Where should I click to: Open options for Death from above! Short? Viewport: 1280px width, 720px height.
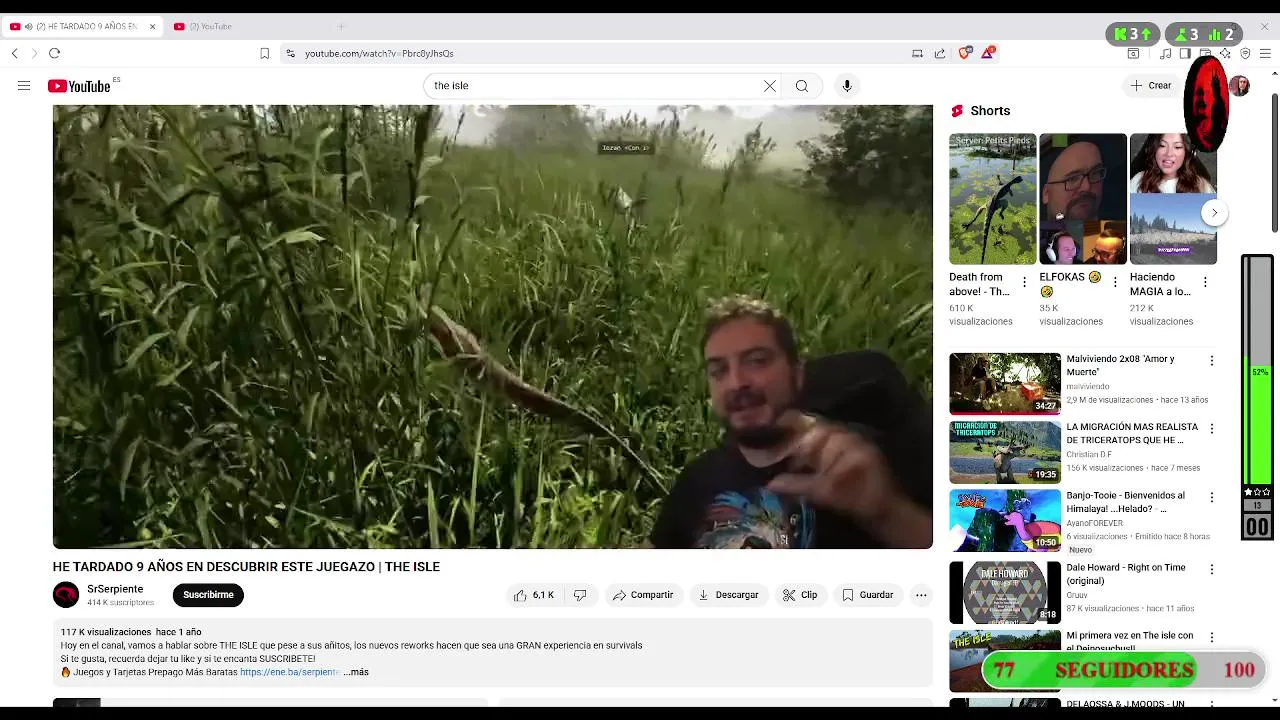tap(1024, 283)
